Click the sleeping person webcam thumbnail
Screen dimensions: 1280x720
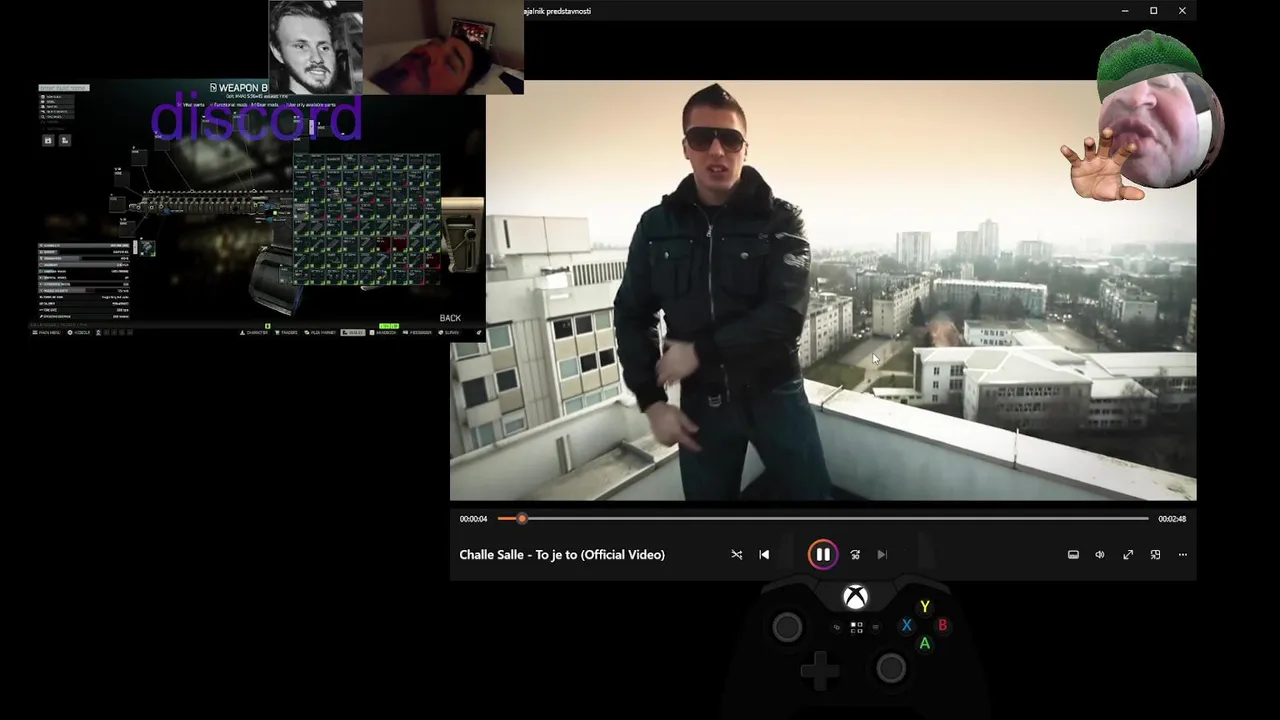[x=443, y=47]
